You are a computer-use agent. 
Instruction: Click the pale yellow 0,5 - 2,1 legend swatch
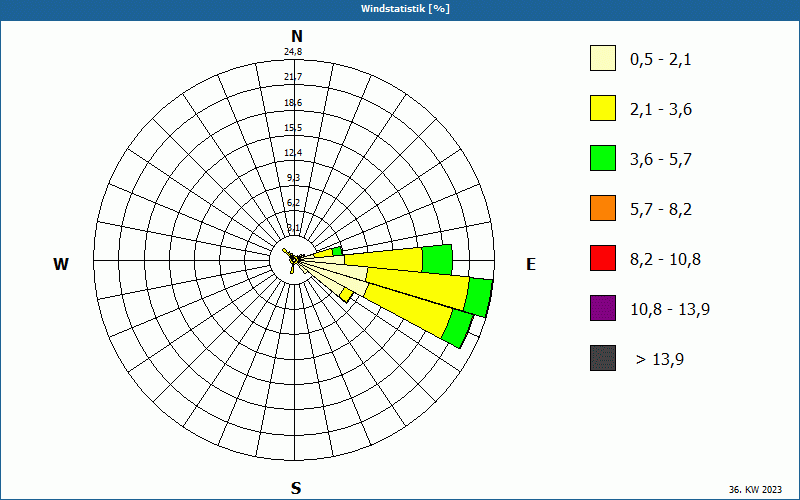(x=603, y=58)
